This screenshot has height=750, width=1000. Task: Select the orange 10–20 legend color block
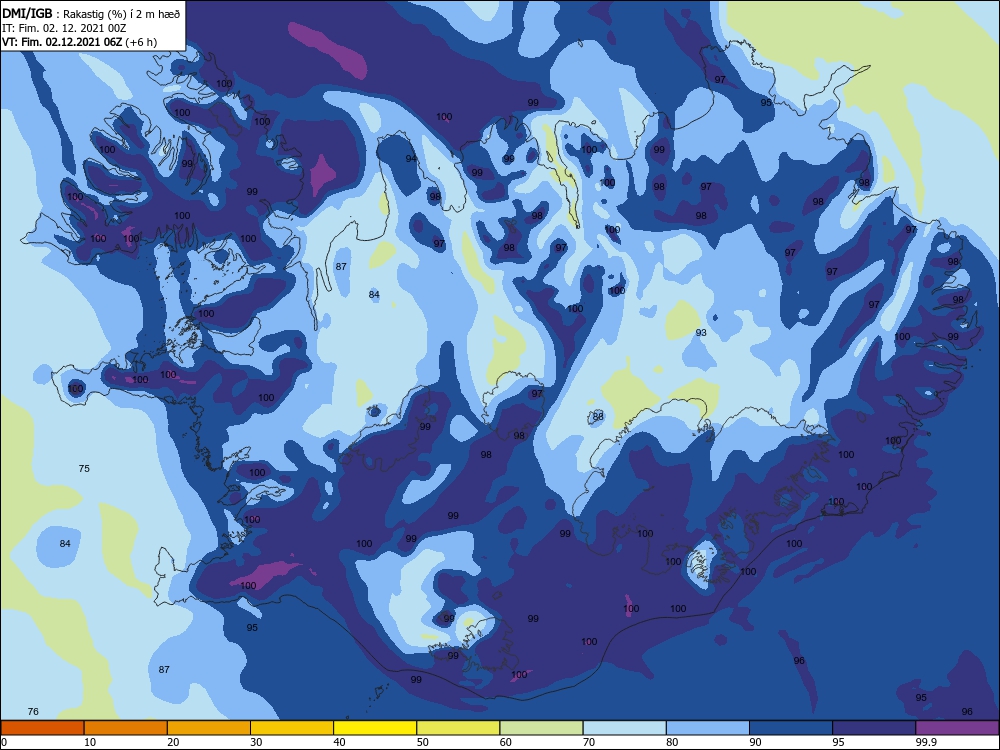(126, 728)
